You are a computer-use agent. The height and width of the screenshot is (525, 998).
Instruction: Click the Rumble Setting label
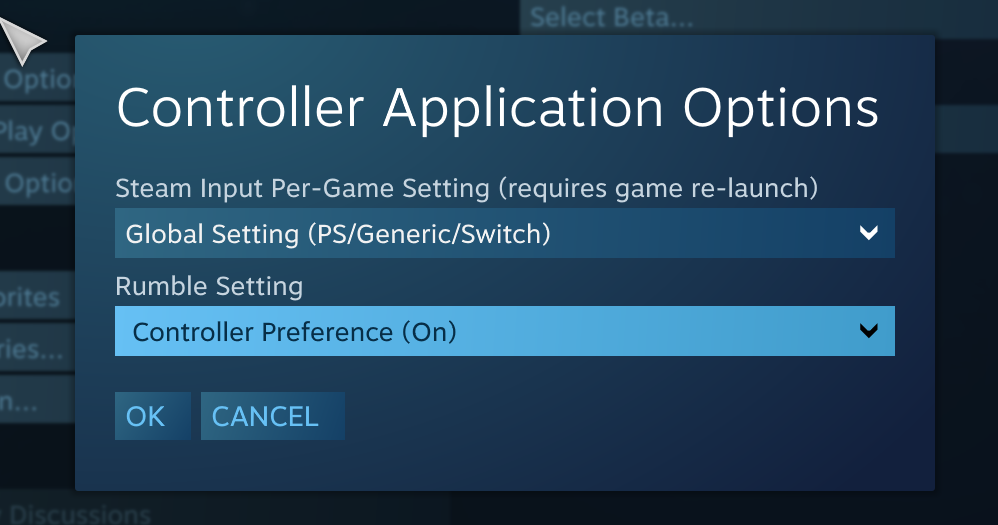tap(209, 286)
